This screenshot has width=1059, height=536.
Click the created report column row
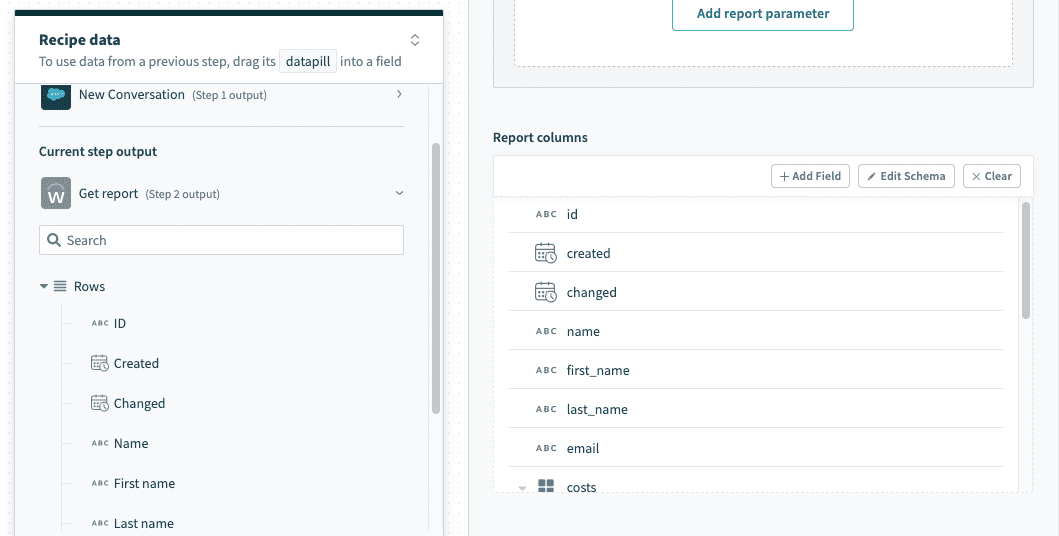click(x=756, y=253)
